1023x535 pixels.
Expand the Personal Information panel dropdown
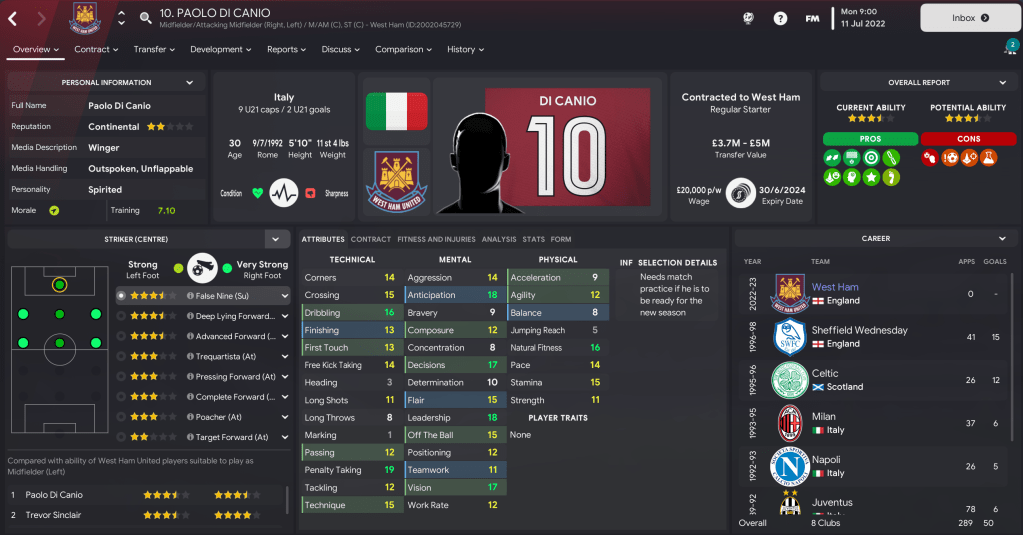click(190, 83)
